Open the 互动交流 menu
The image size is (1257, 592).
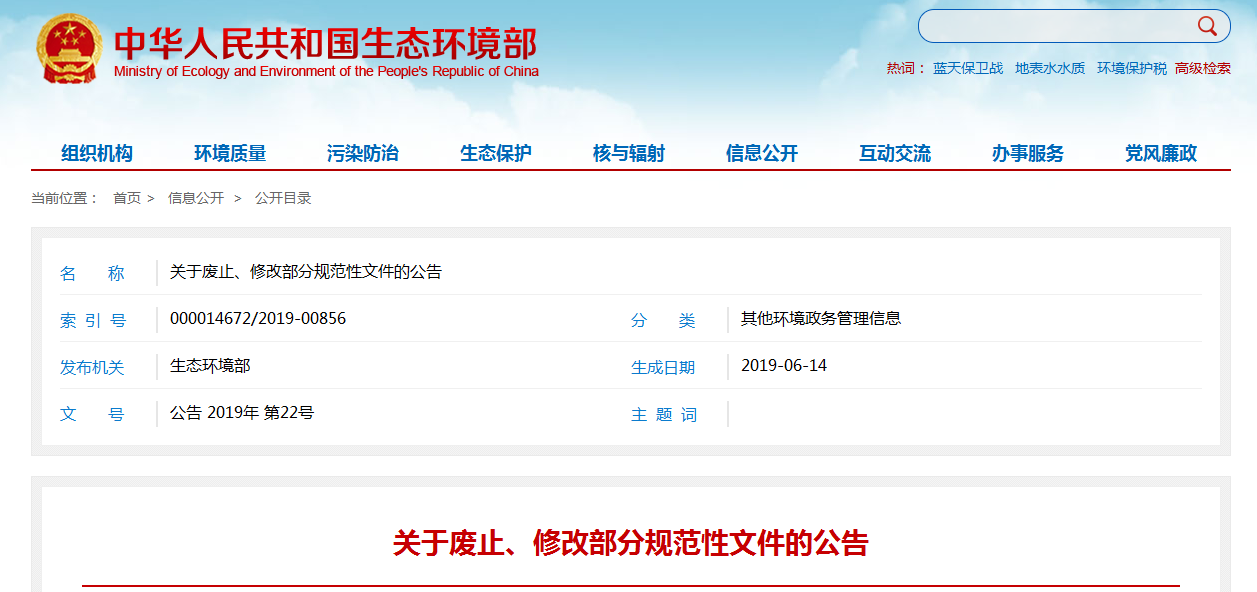click(895, 153)
